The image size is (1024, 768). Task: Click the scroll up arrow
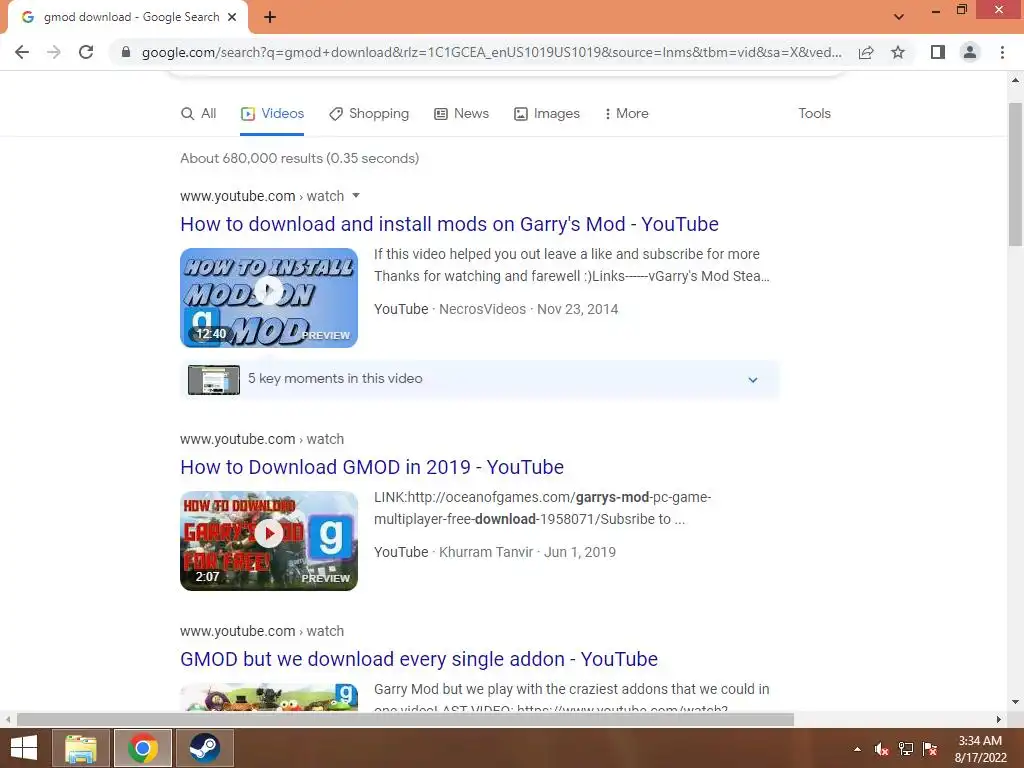pos(1015,80)
